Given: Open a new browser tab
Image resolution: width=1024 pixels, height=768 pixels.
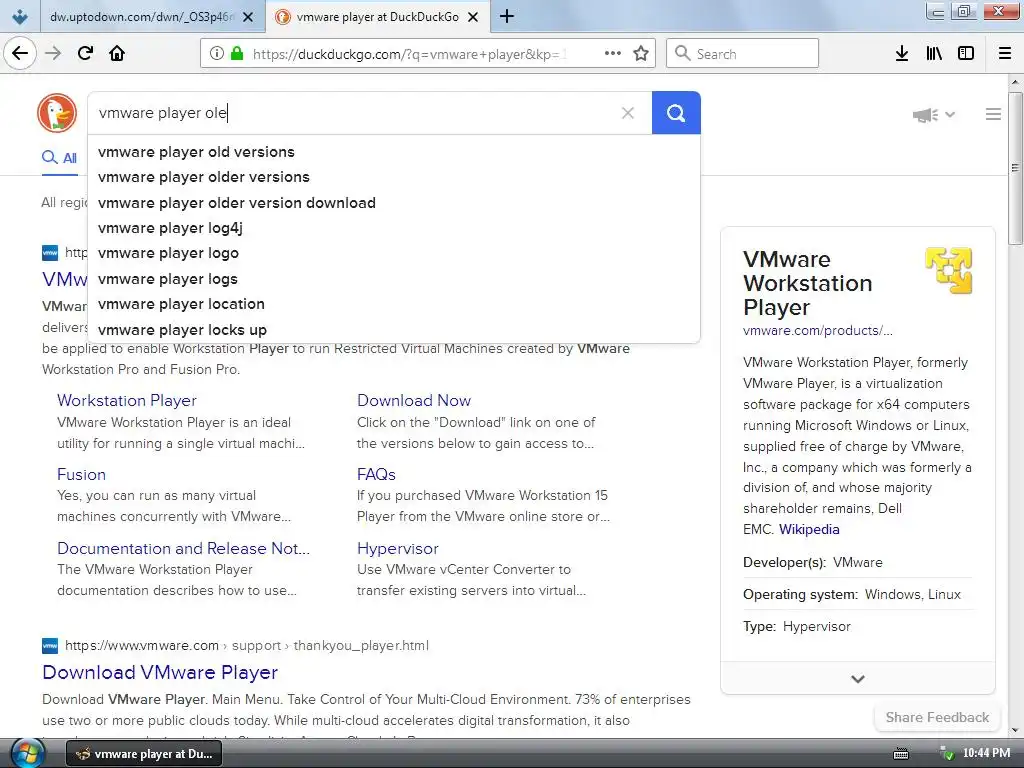Looking at the screenshot, I should point(507,16).
